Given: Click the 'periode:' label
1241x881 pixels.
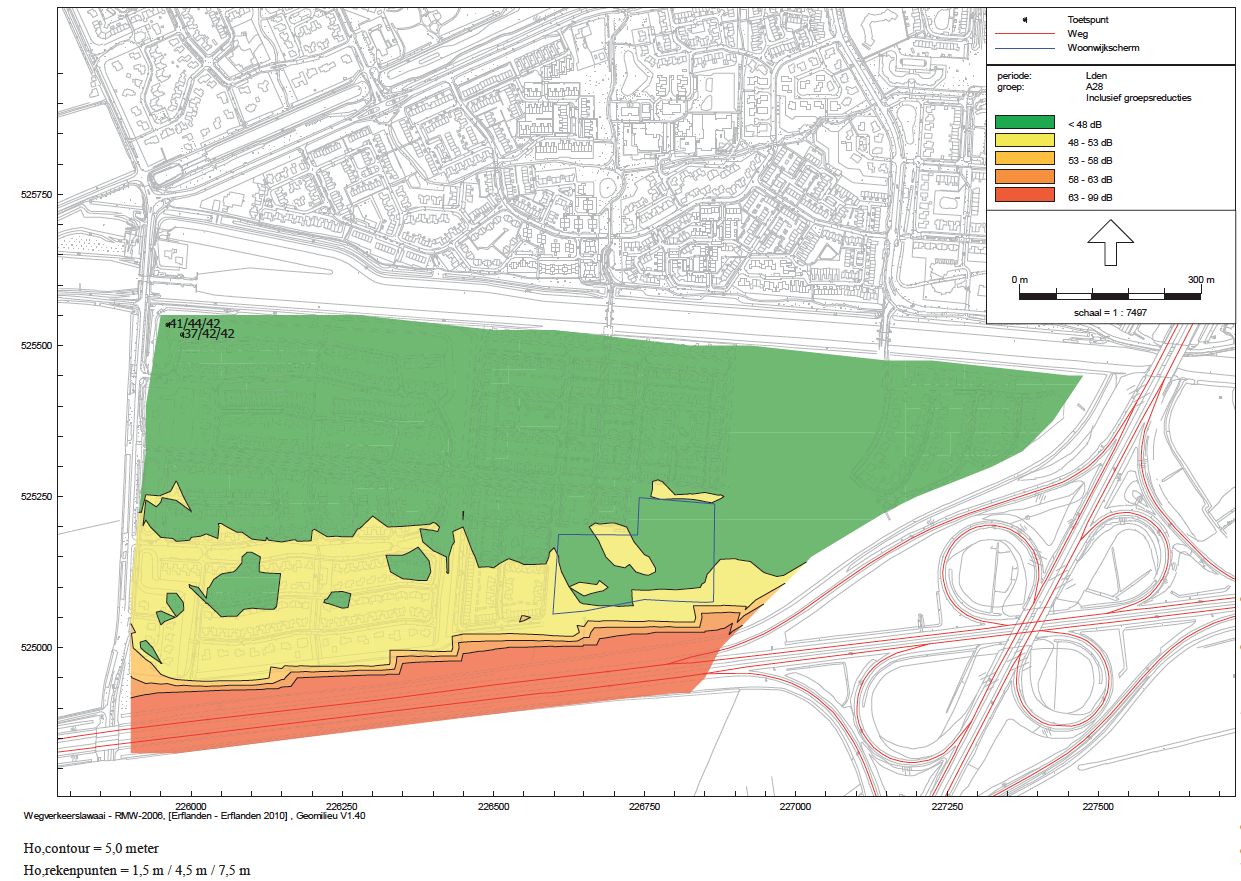Looking at the screenshot, I should click(1013, 75).
